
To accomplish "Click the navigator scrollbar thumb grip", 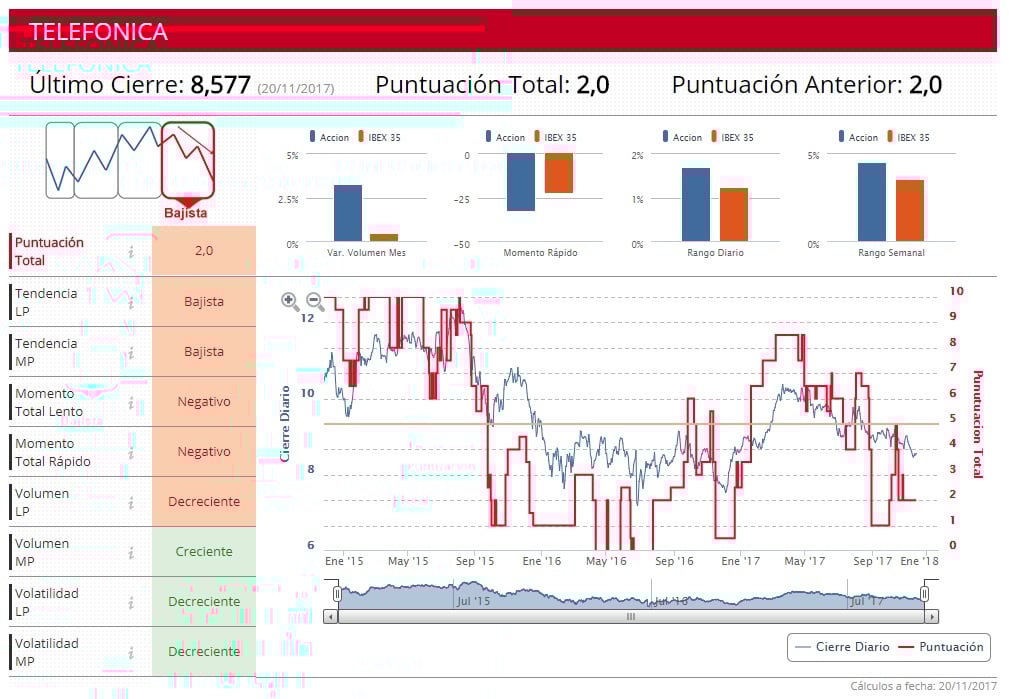I will pyautogui.click(x=631, y=617).
